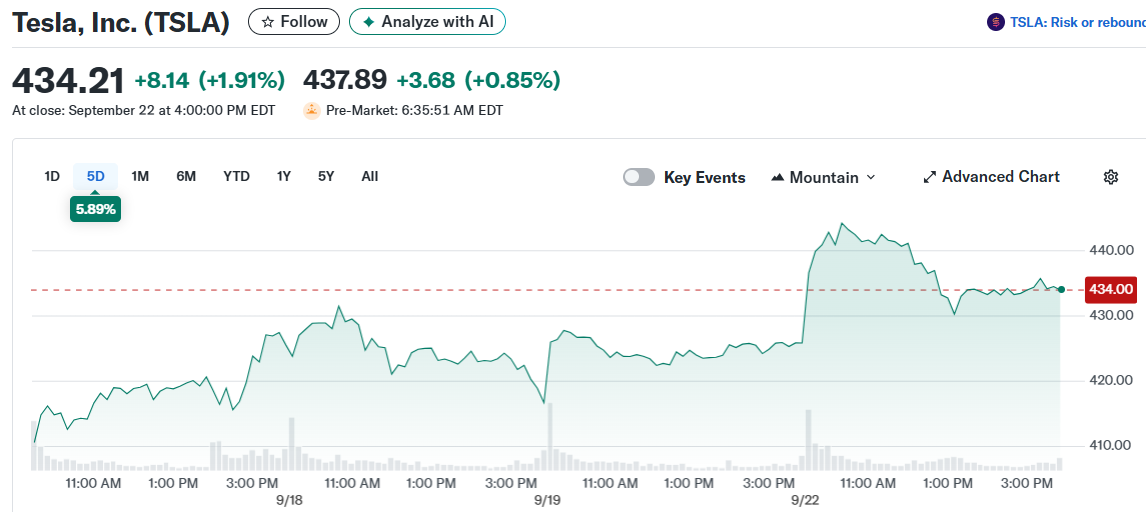Switch to the 1M time range
The height and width of the screenshot is (512, 1146).
pyautogui.click(x=140, y=176)
